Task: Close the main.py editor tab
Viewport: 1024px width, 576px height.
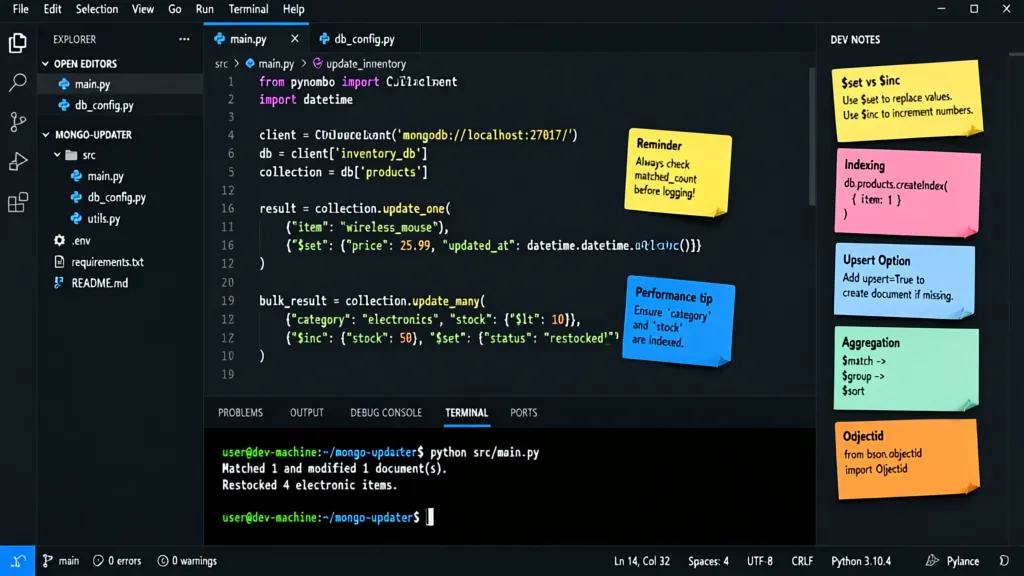Action: click(295, 39)
